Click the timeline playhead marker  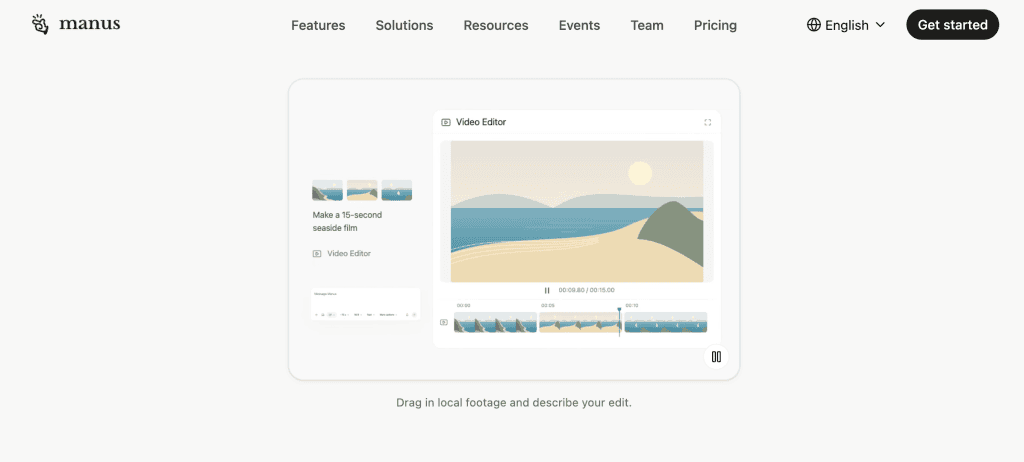coord(619,310)
